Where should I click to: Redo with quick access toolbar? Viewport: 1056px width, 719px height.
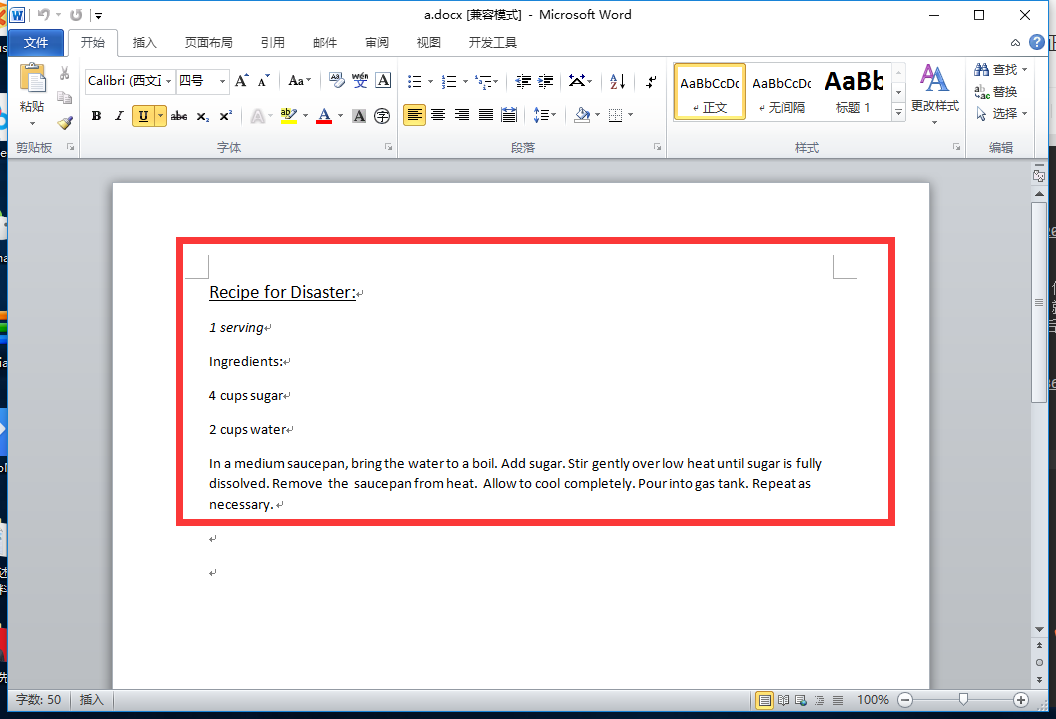(75, 15)
